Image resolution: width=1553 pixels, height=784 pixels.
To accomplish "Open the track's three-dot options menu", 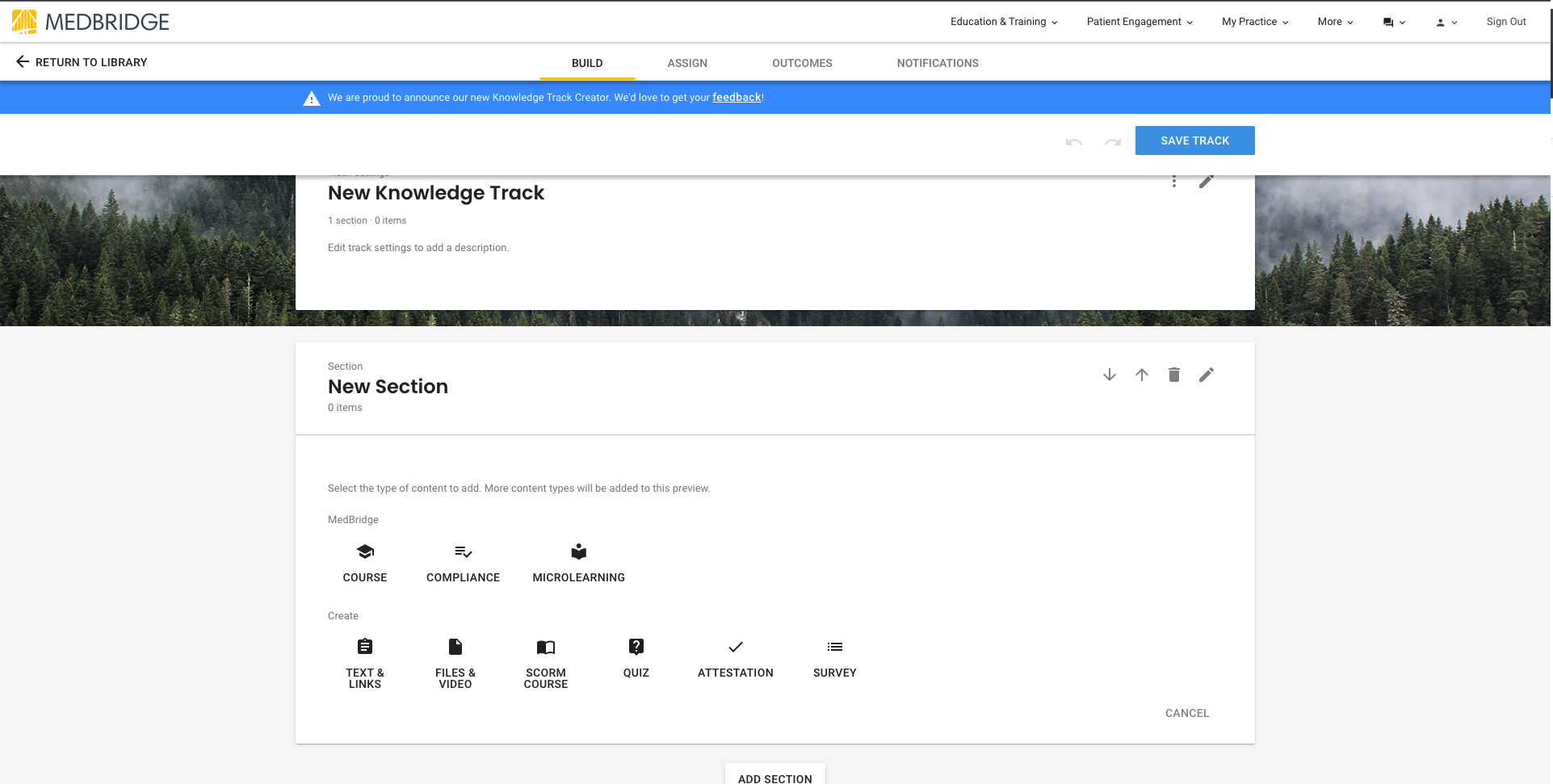I will coord(1174,181).
